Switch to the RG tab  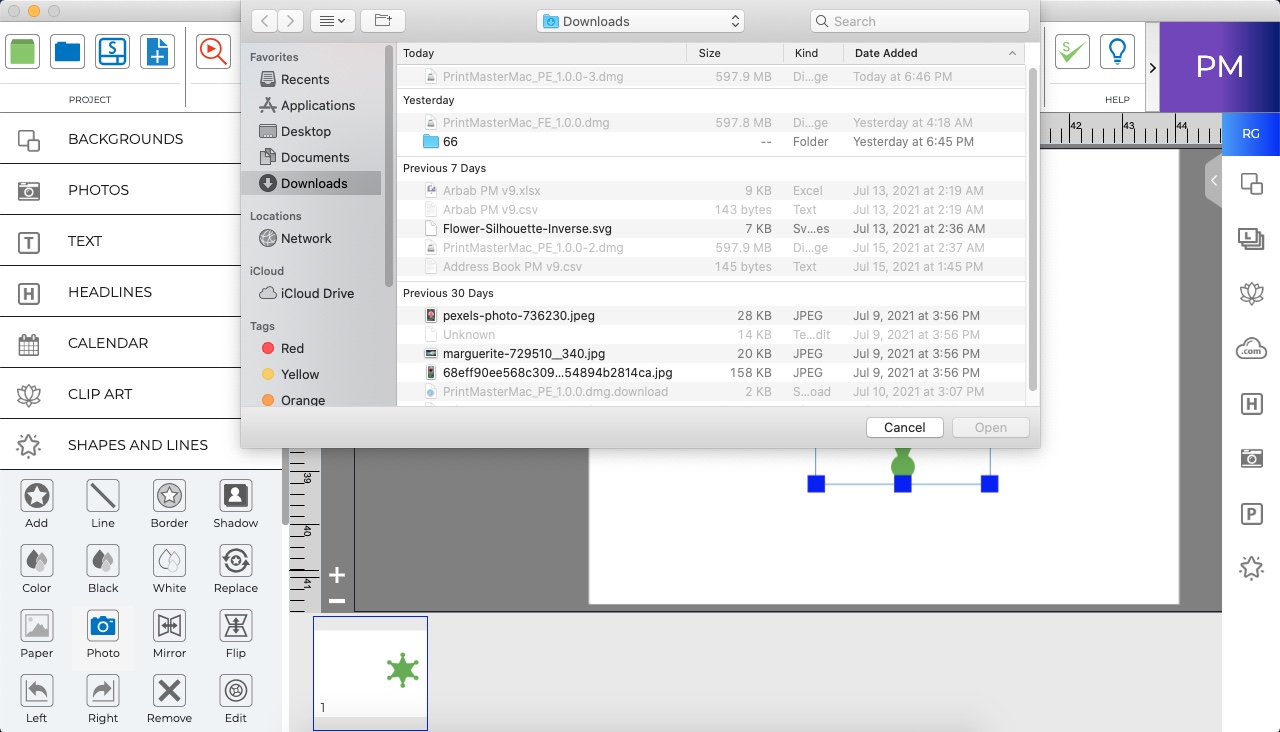(1251, 132)
